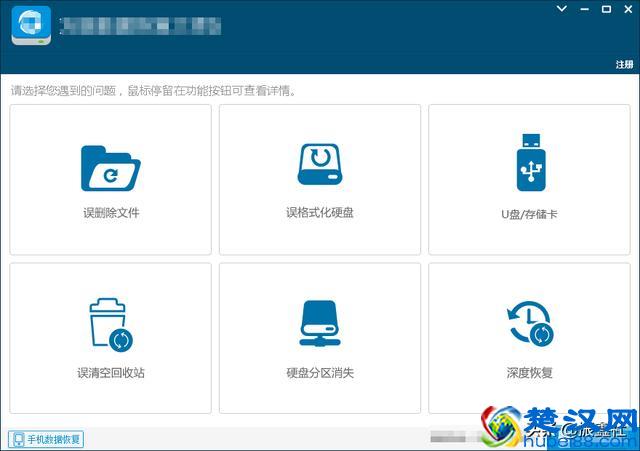Screen dimensions: 640x451
Task: Click the USB flash drive icon
Action: point(529,163)
